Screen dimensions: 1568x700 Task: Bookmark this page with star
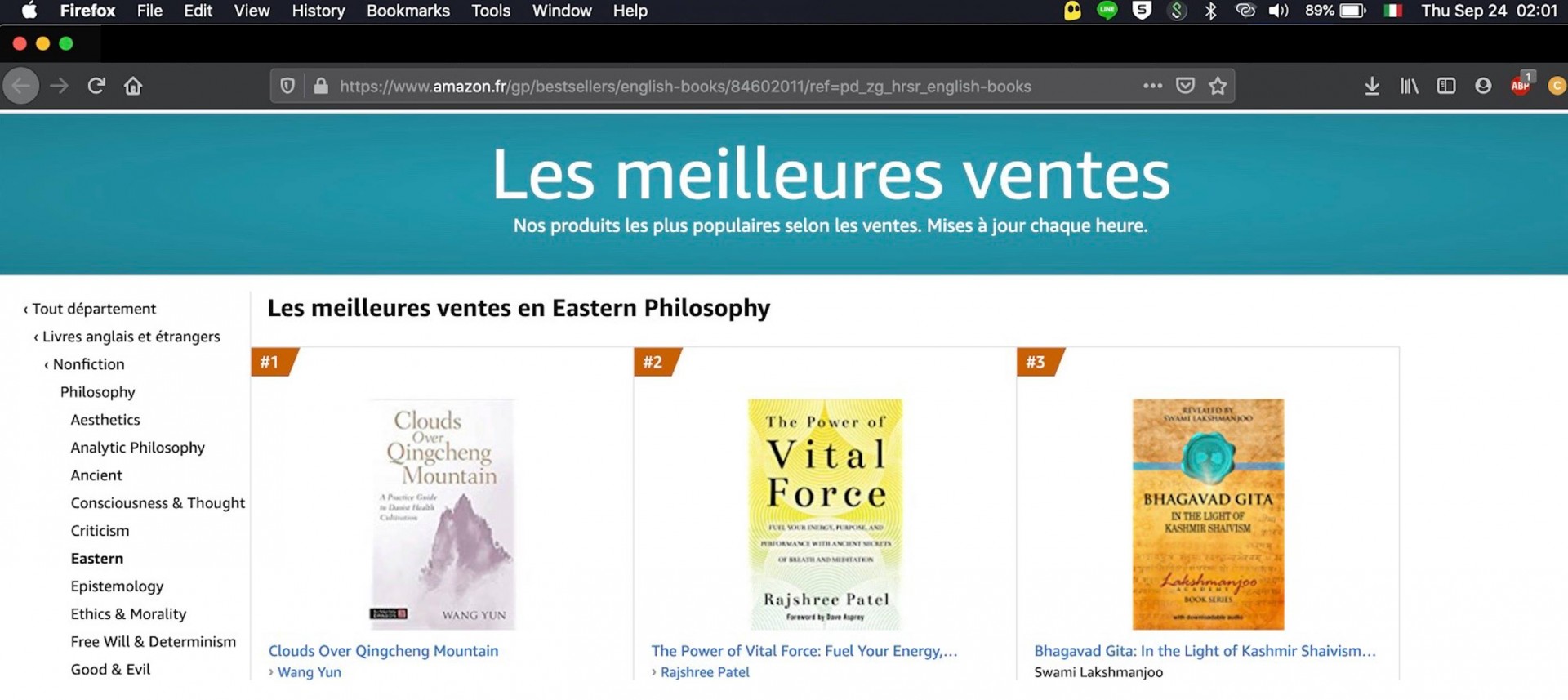pyautogui.click(x=1218, y=86)
